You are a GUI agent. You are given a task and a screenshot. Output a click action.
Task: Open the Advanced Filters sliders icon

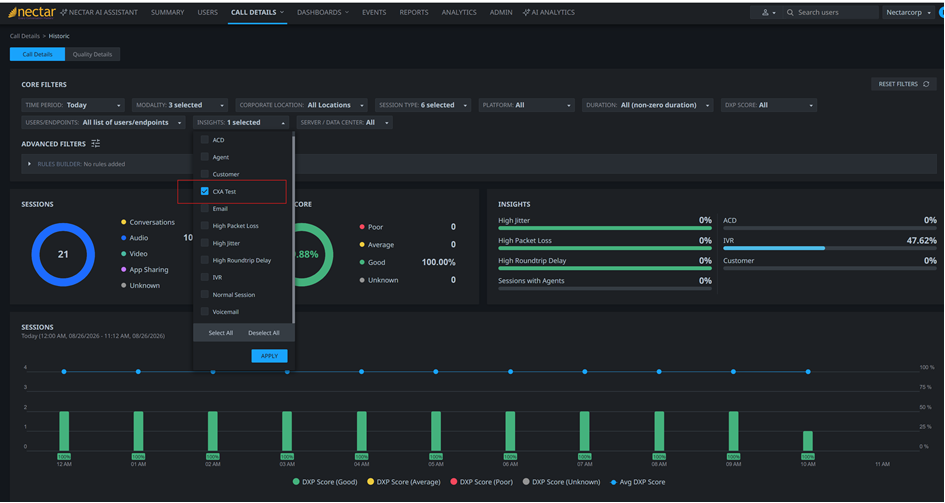[96, 144]
